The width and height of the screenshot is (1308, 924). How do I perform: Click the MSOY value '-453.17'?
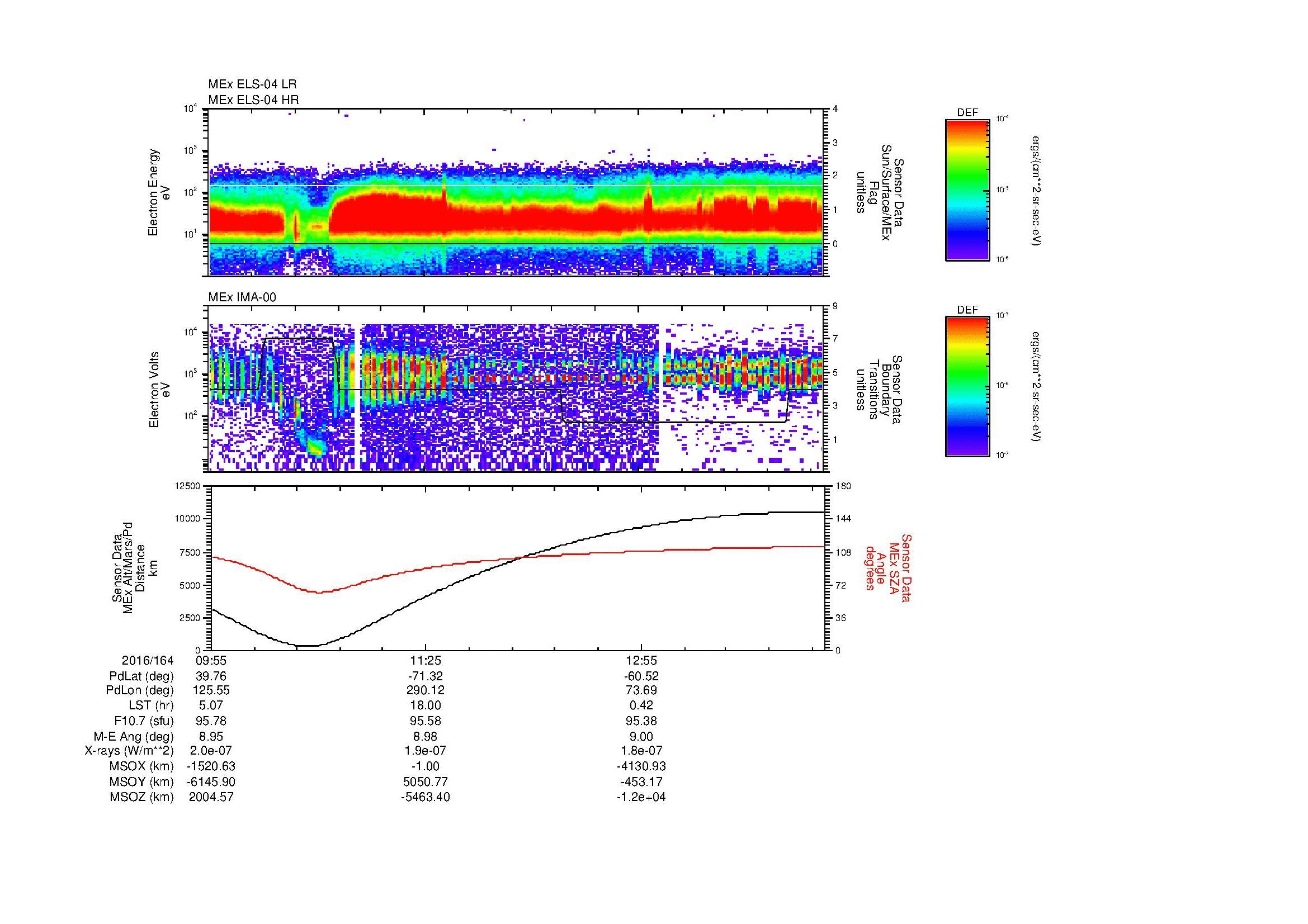click(x=641, y=781)
